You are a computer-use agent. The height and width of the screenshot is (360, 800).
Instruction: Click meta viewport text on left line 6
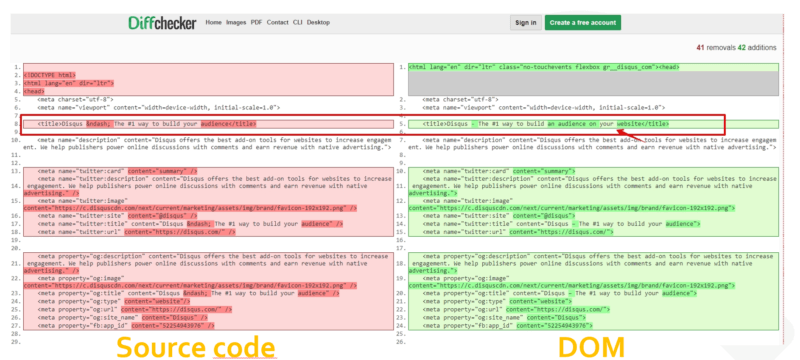[x=158, y=108]
